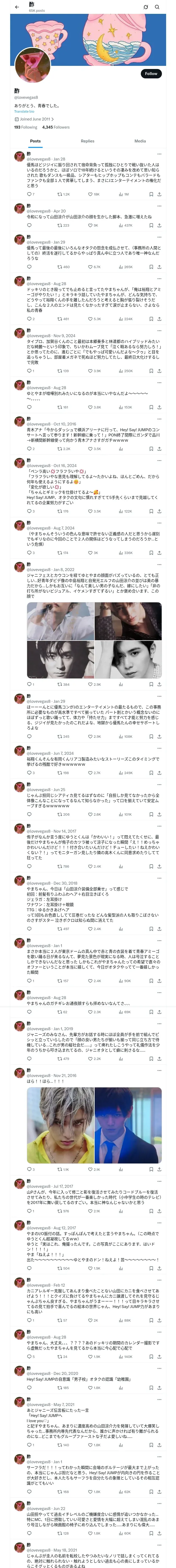Expand more options for Jun 7, 2024 post
Image resolution: width=176 pixels, height=1568 pixels.
[x=159, y=748]
